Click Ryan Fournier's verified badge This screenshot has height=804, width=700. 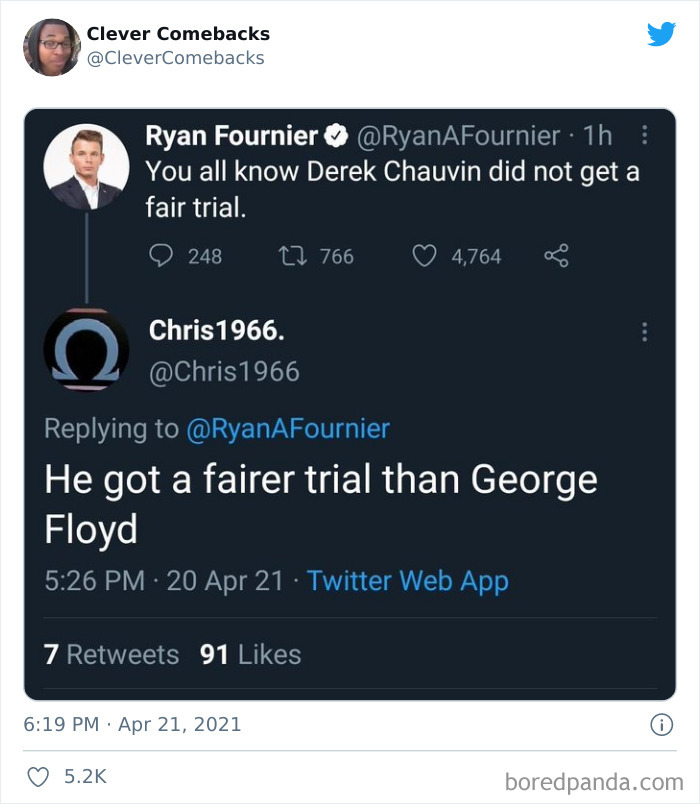339,135
